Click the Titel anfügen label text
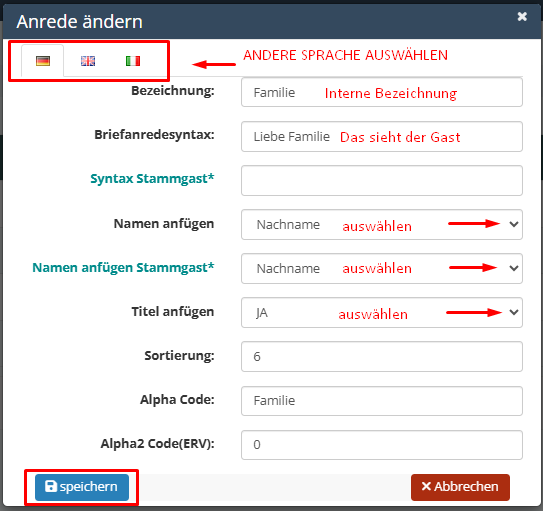543x511 pixels. pos(172,312)
